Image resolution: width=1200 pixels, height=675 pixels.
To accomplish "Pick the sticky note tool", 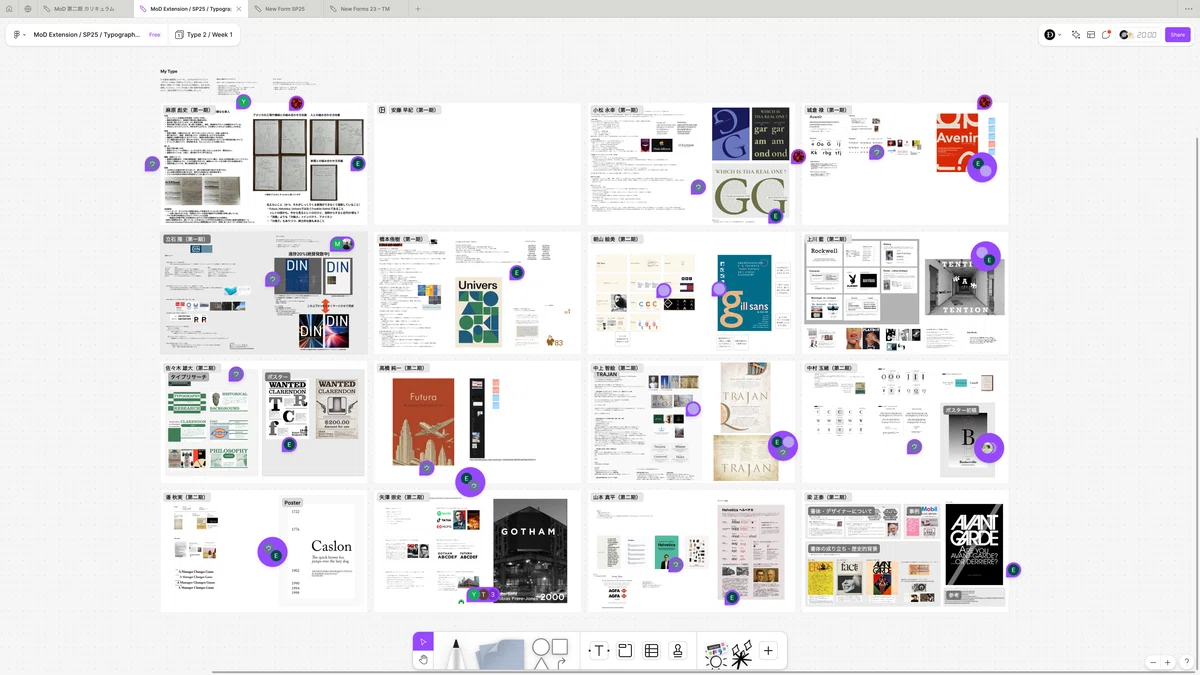I will (500, 654).
